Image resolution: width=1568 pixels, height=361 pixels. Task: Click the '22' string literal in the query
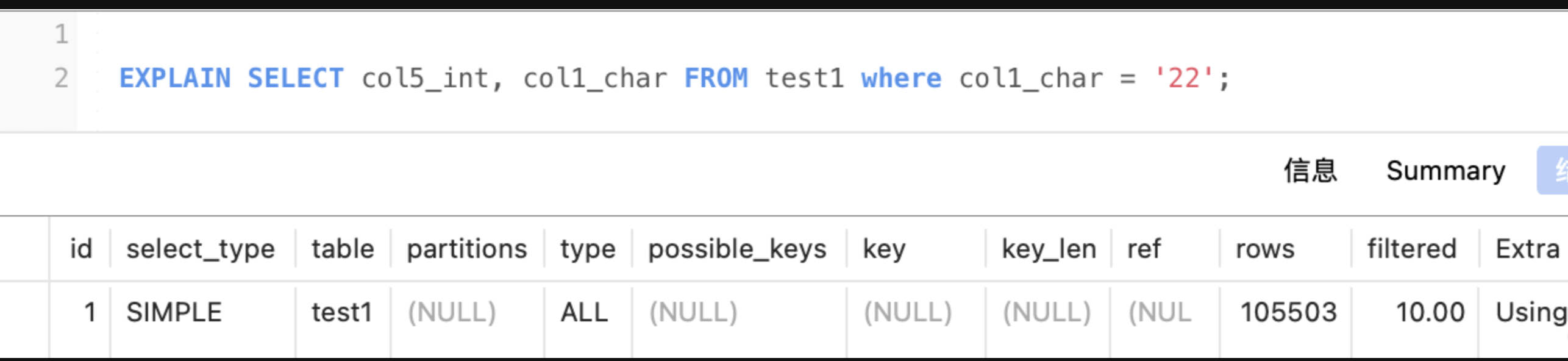[x=1183, y=78]
